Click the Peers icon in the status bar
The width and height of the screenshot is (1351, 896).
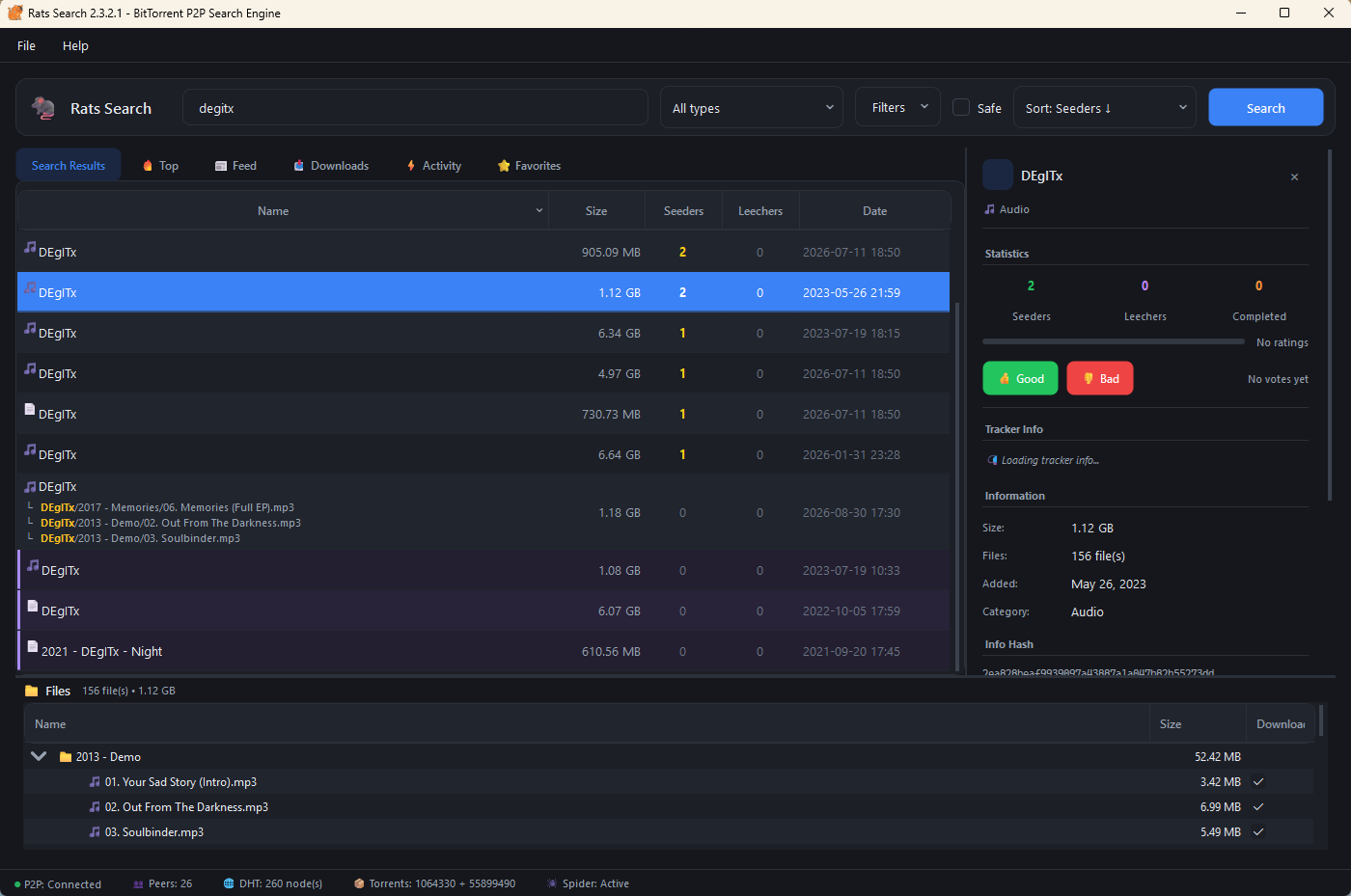pyautogui.click(x=139, y=884)
